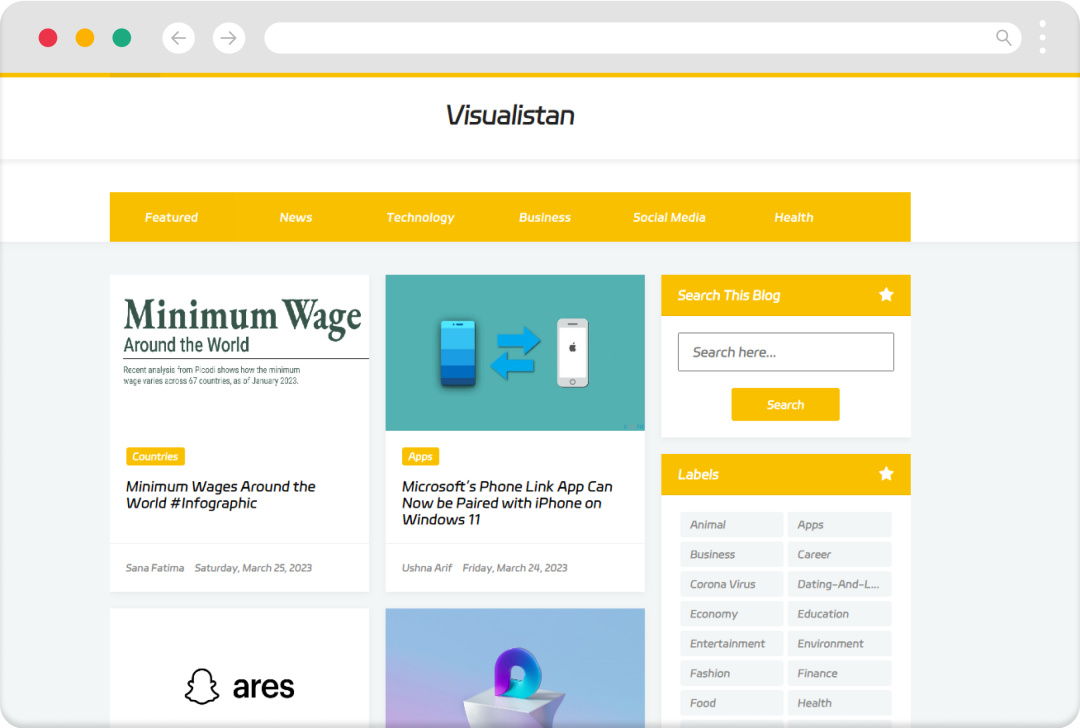The height and width of the screenshot is (728, 1080).
Task: Click the browser address bar
Action: [643, 38]
